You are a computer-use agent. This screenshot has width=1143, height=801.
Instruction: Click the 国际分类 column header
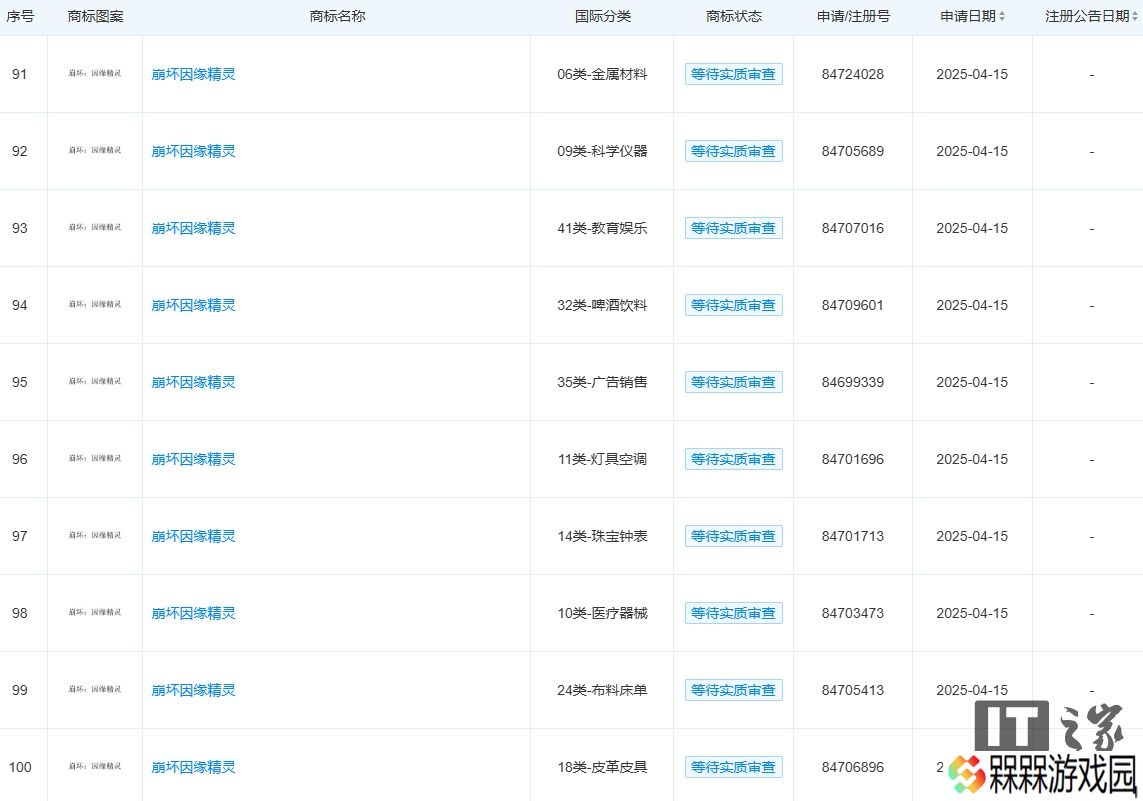603,16
